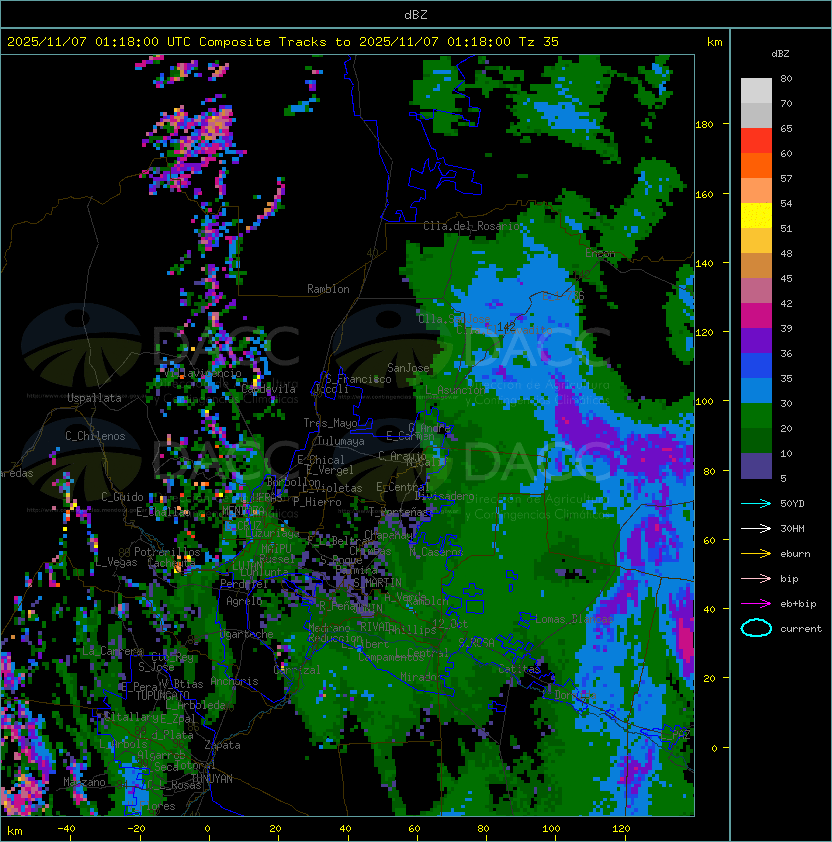This screenshot has height=842, width=832.
Task: Click the 'P_Hierro' map label
Action: coord(317,502)
